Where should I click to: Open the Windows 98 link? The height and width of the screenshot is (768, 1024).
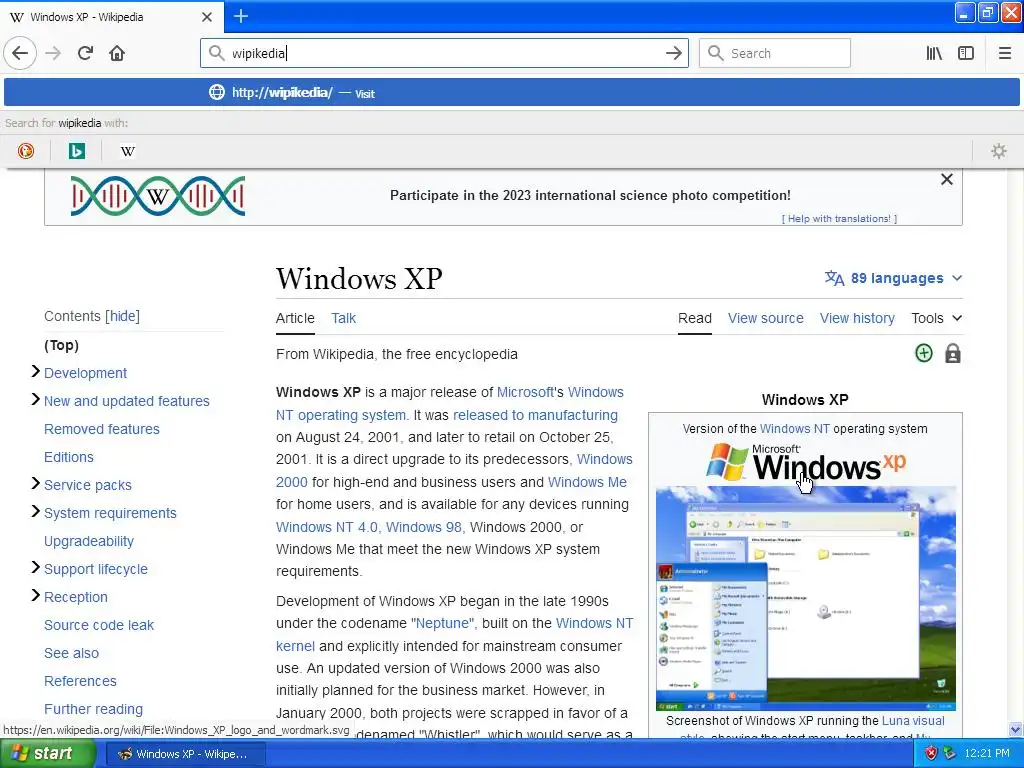point(424,527)
